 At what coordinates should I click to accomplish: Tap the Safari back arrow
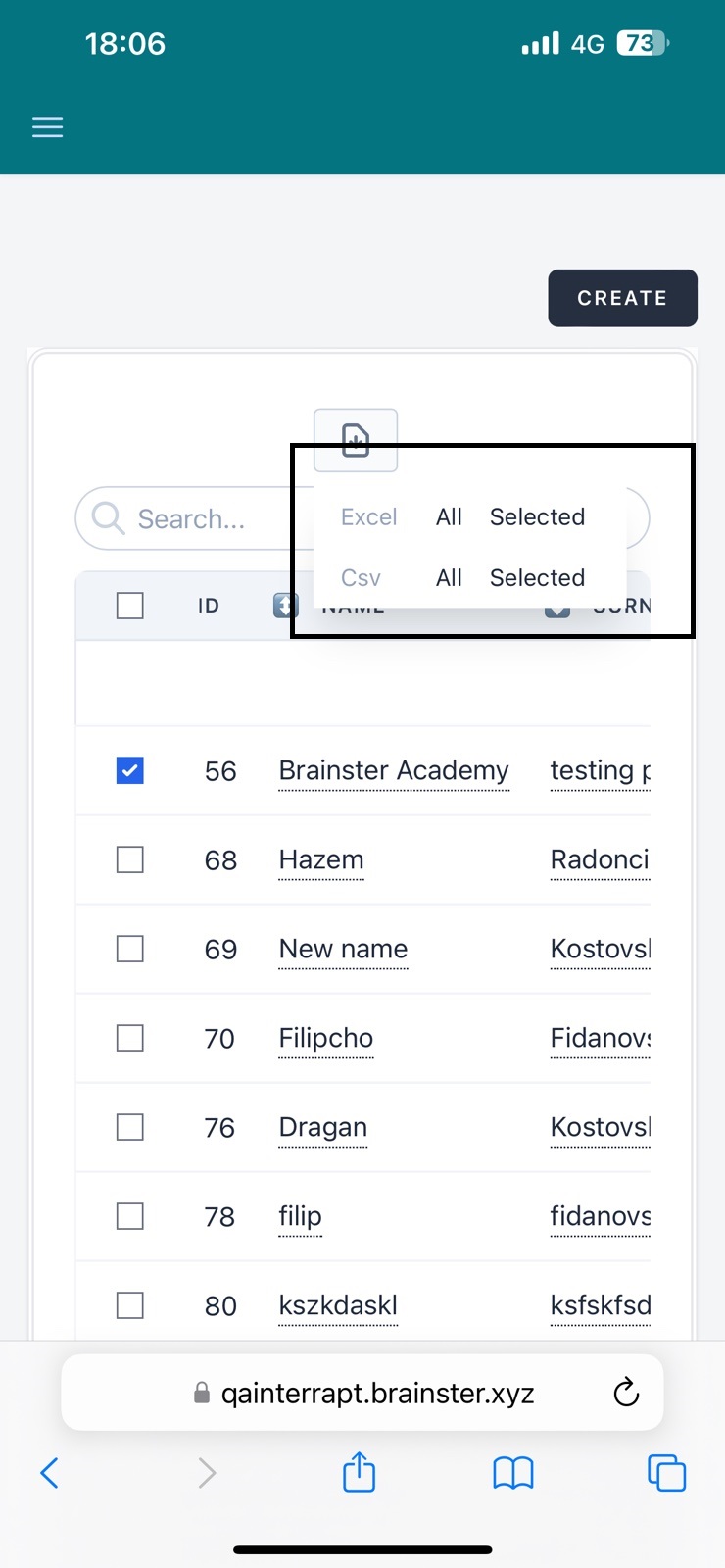click(50, 1472)
